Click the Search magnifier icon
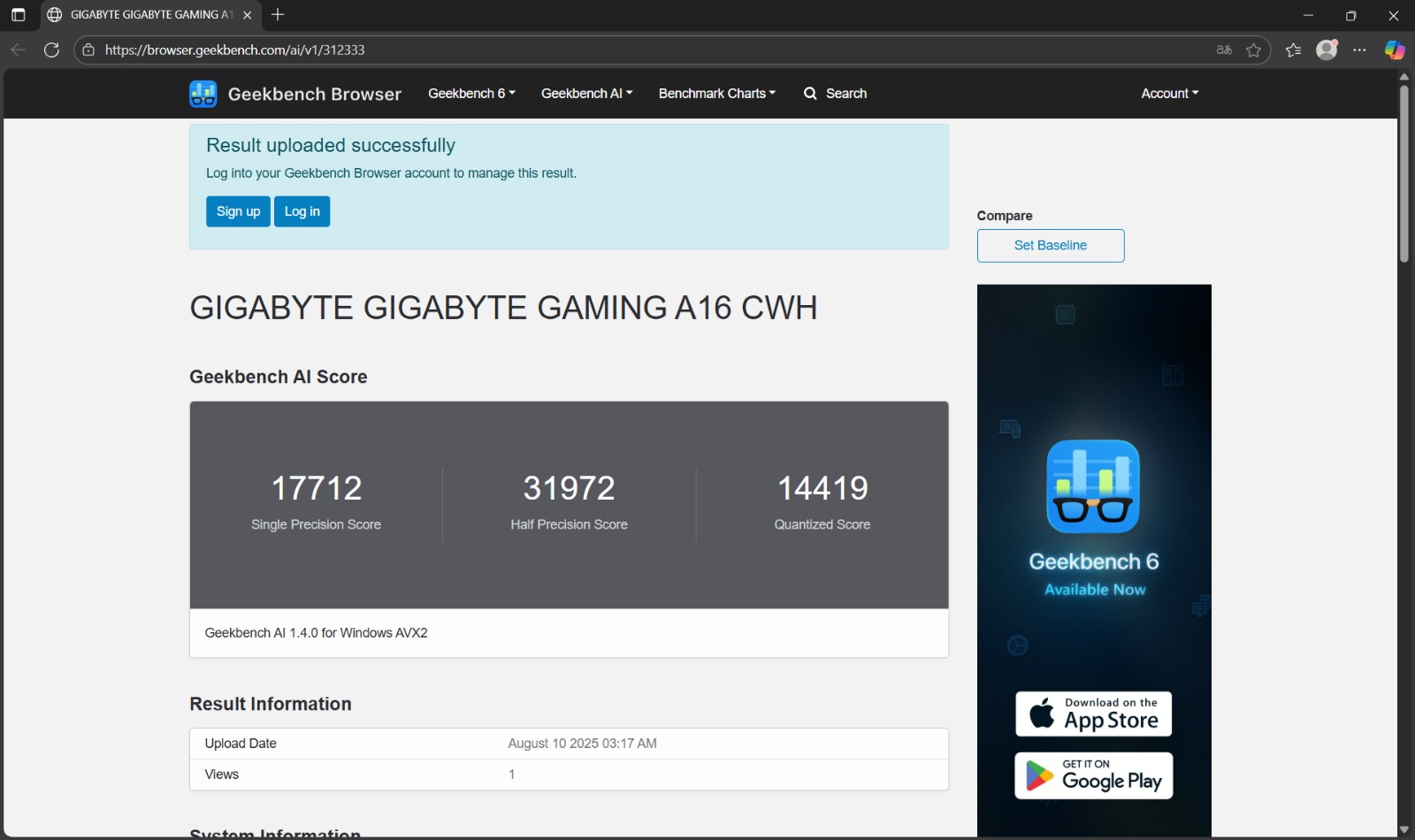Viewport: 1415px width, 840px height. [810, 93]
